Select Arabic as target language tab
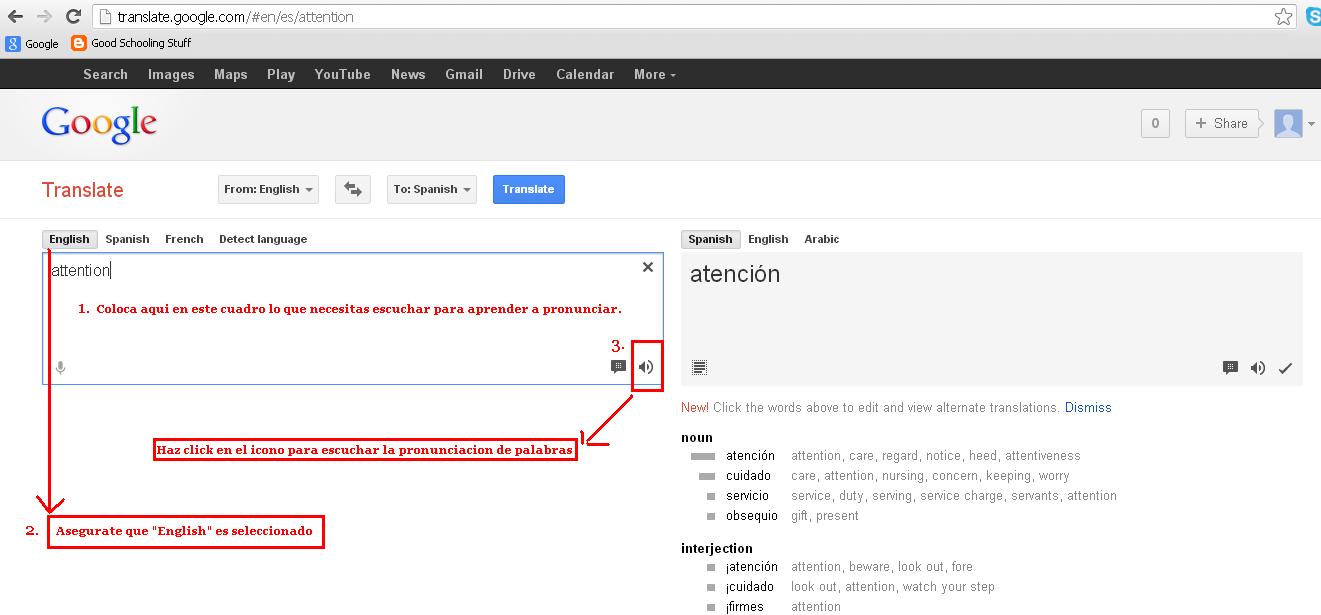The width and height of the screenshot is (1321, 615). [822, 239]
